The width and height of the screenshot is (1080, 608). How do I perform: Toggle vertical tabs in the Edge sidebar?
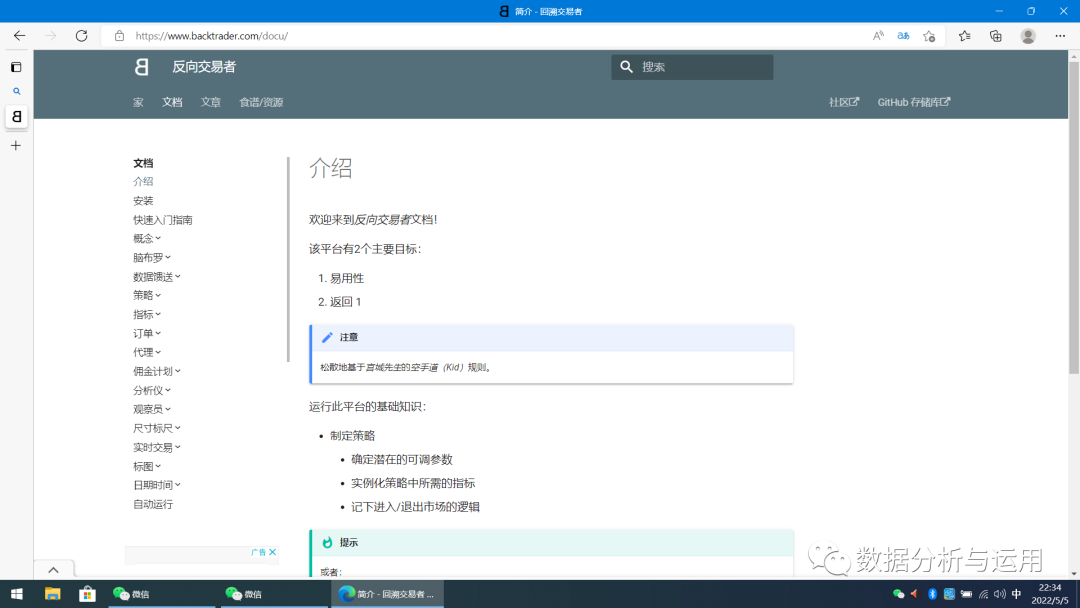tap(15, 67)
